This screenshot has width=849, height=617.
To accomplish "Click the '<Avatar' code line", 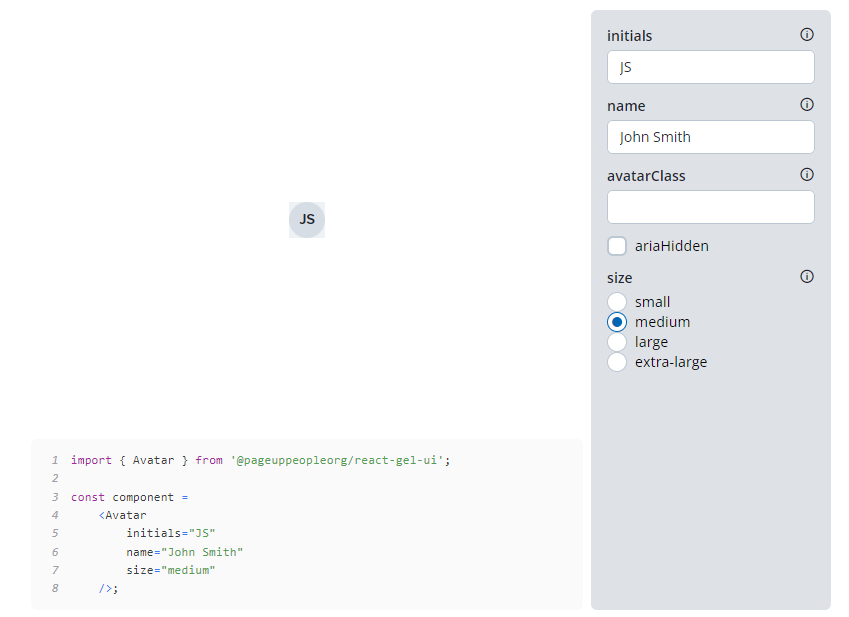I will pos(122,515).
